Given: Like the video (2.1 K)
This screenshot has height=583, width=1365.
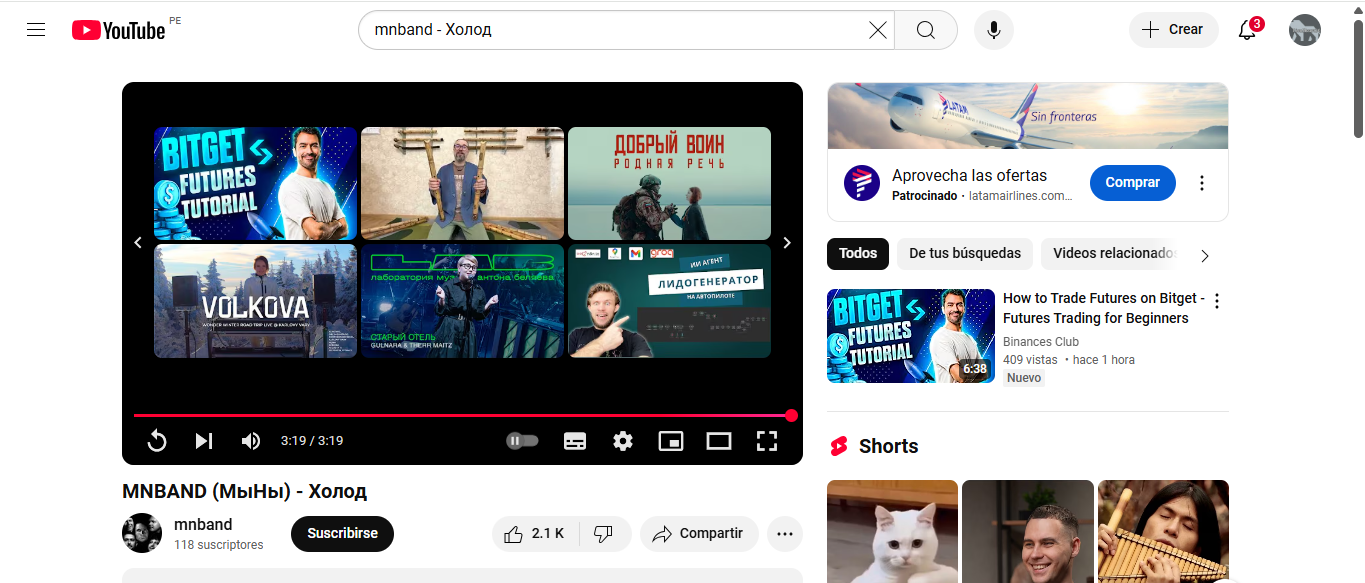Looking at the screenshot, I should [534, 534].
